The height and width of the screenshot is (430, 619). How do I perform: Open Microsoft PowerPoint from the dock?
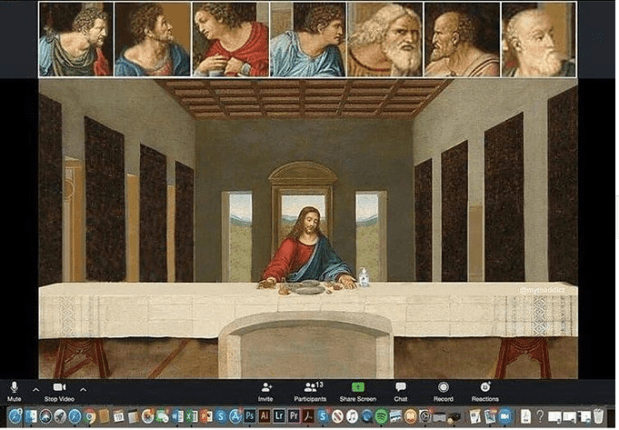206,417
